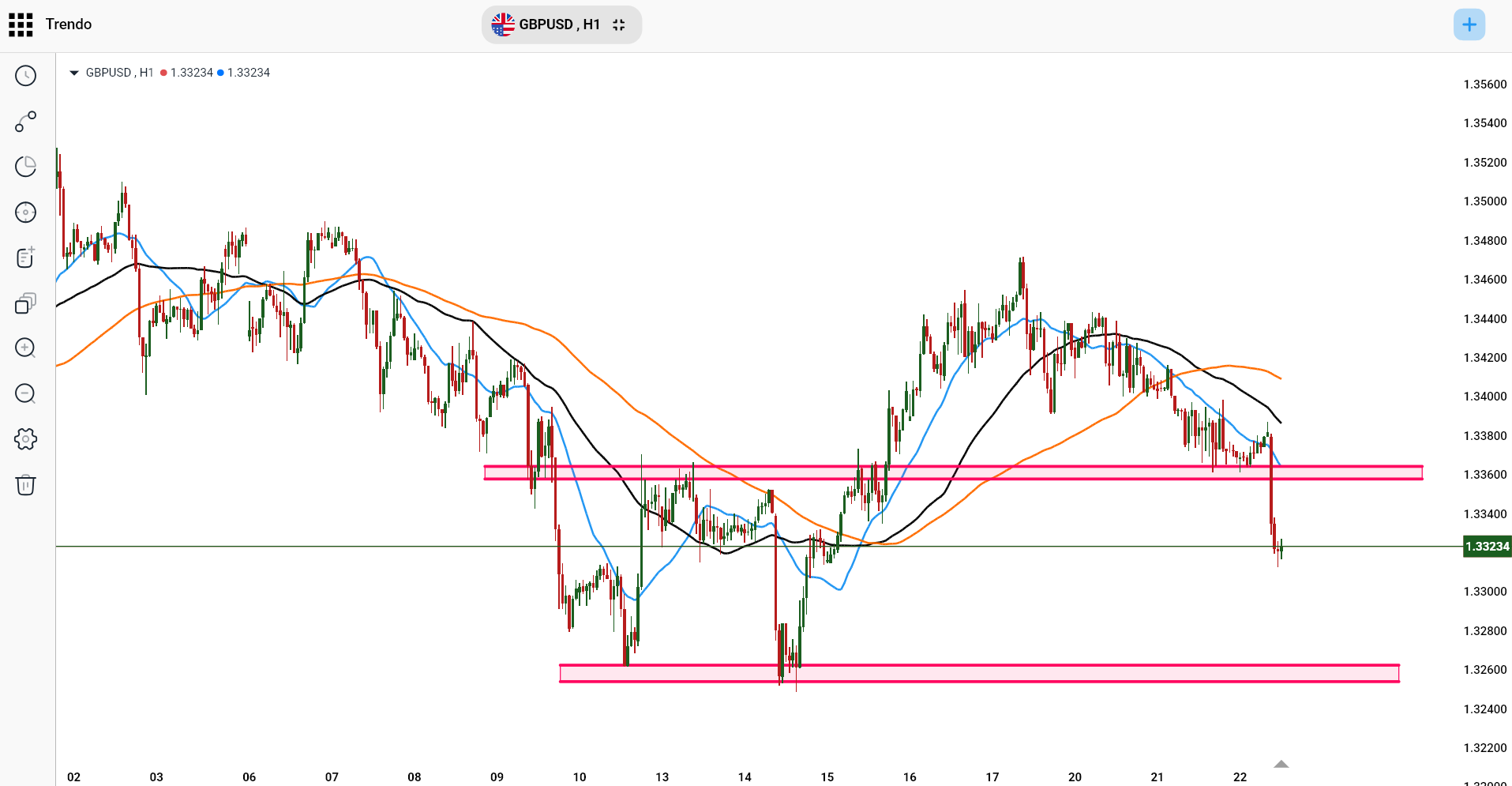Collapse the GBPUSD, H1 legend arrow
1512x786 pixels.
click(74, 73)
